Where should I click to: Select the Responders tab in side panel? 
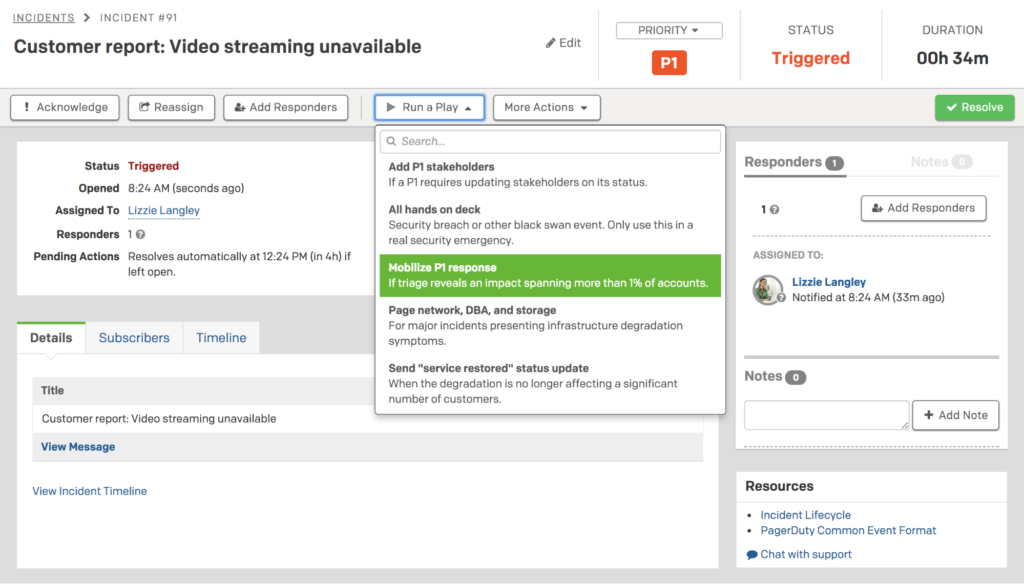pyautogui.click(x=795, y=162)
